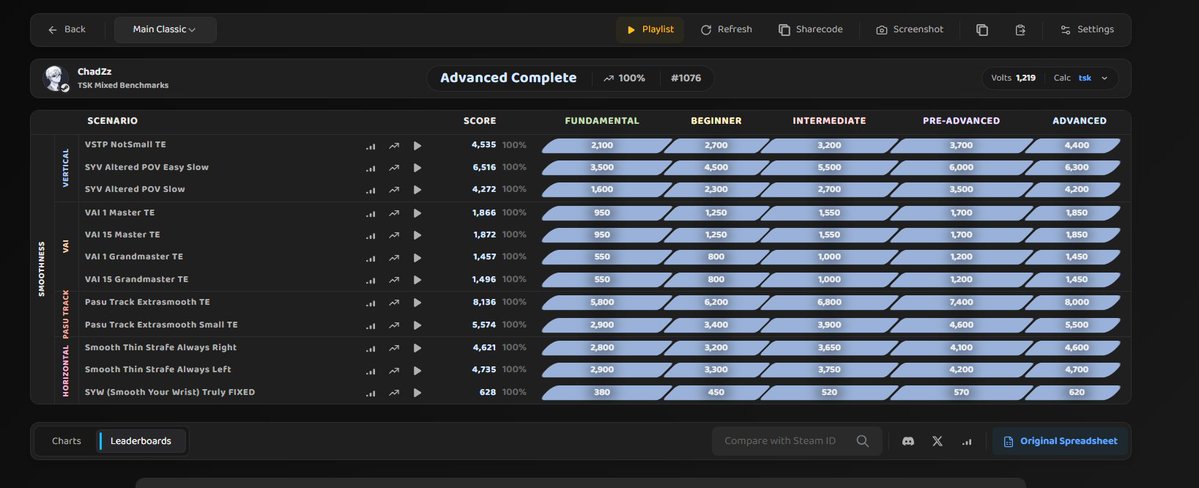Show leaderboard bars for VSTP NotSmall TE

coord(371,145)
